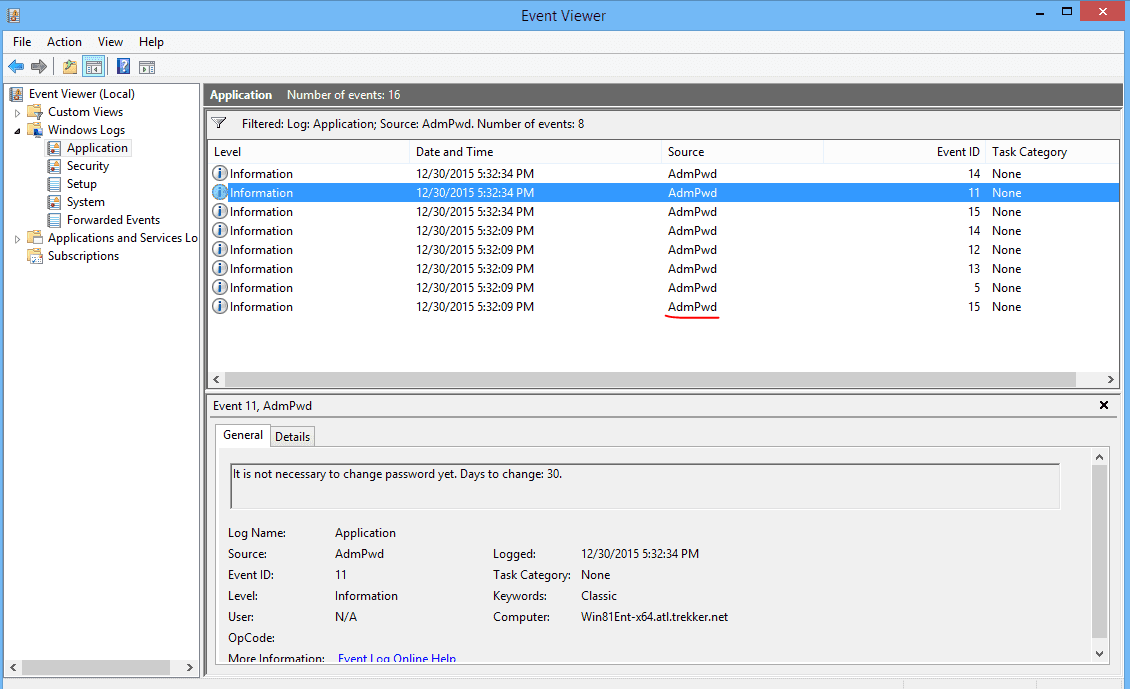Click Logged value 12/30/2015 5:32:34 PM

coord(640,554)
